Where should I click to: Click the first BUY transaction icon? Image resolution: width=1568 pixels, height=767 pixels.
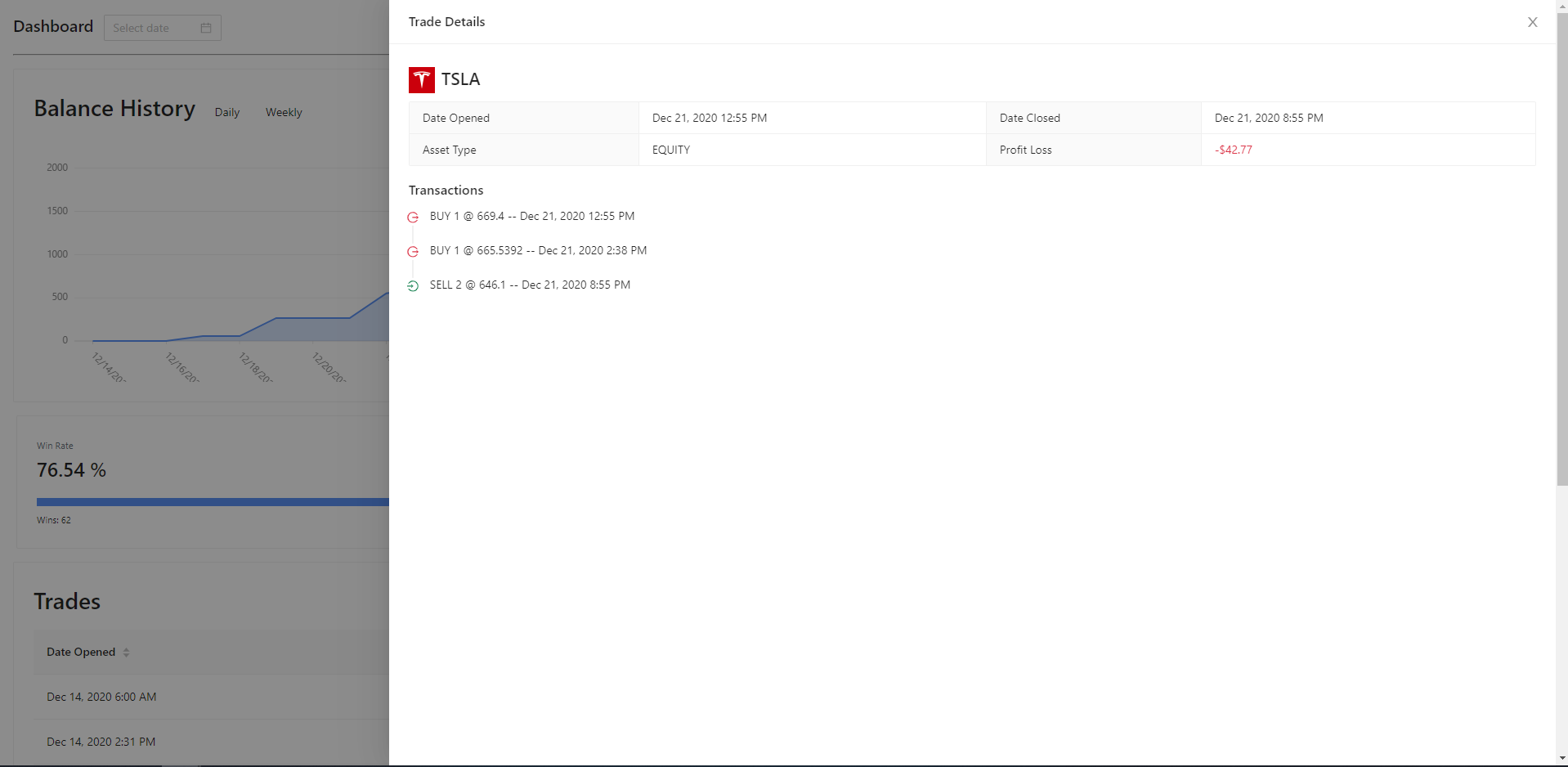[413, 218]
